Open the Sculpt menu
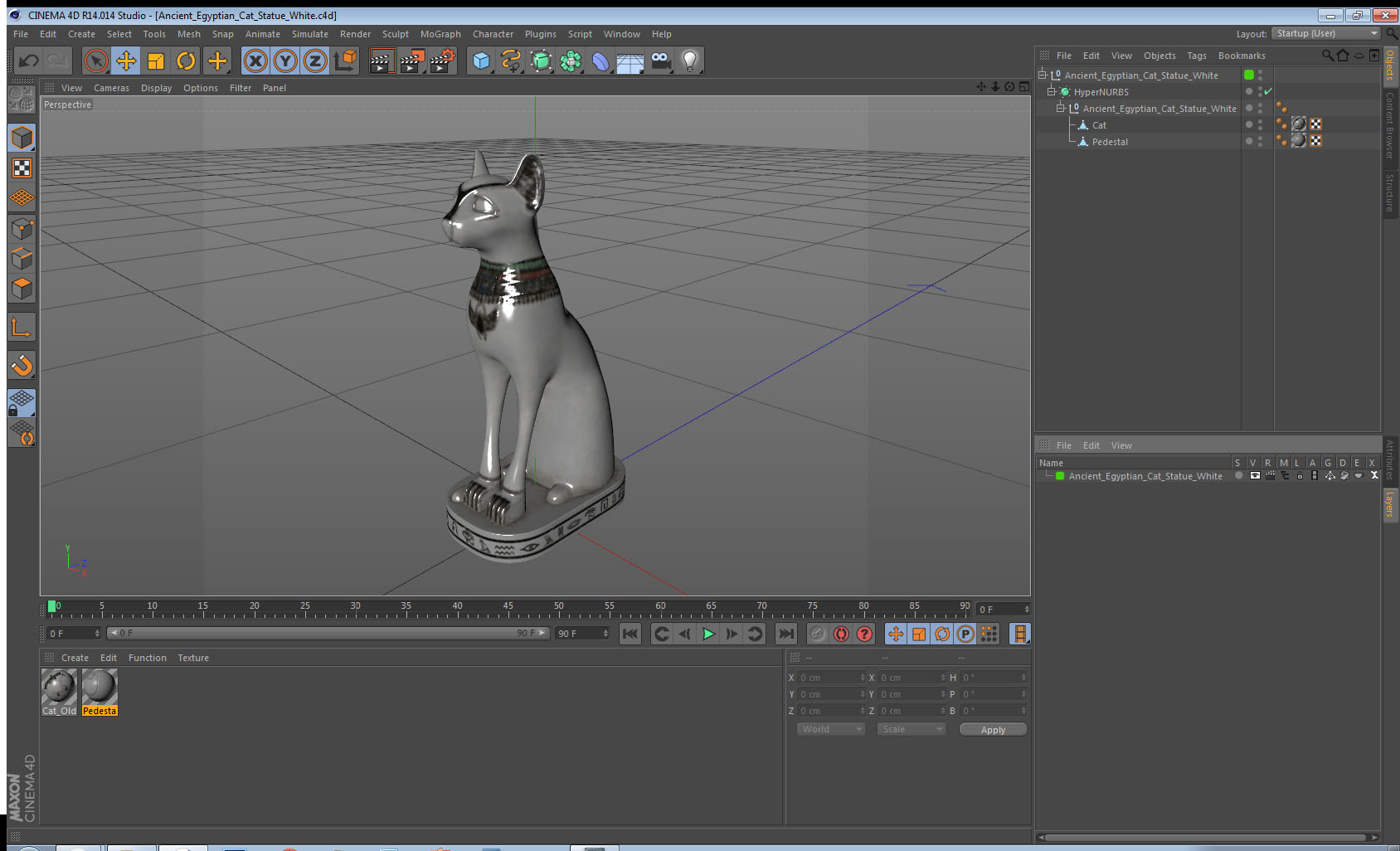The image size is (1400, 851). click(396, 34)
